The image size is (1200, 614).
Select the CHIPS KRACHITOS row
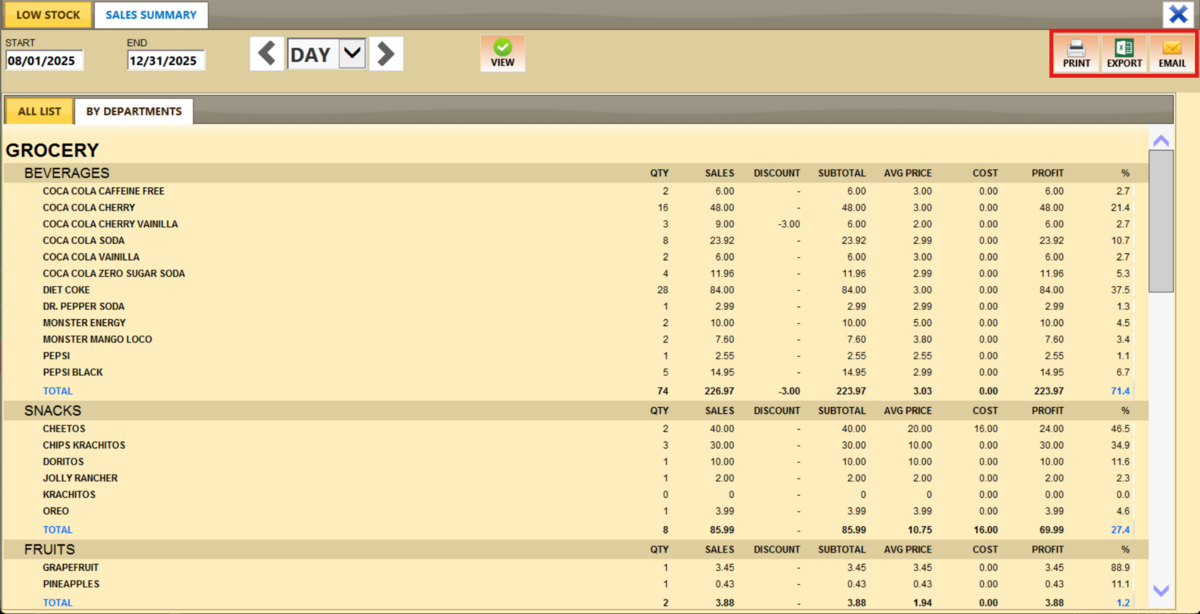575,445
